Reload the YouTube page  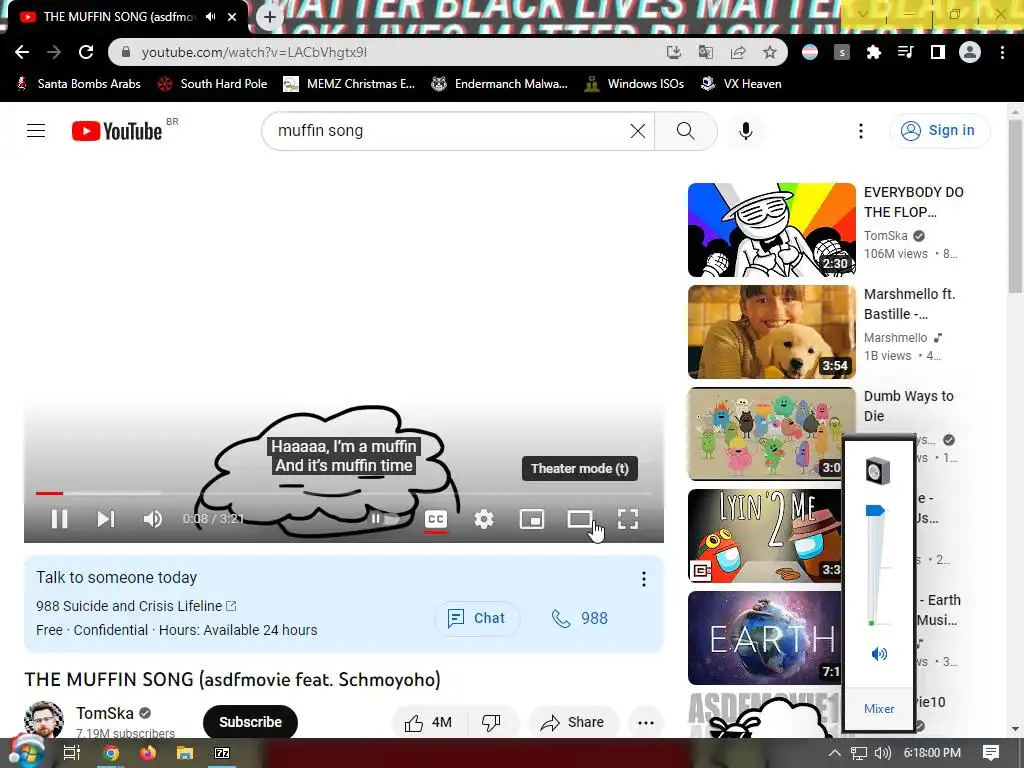86,52
